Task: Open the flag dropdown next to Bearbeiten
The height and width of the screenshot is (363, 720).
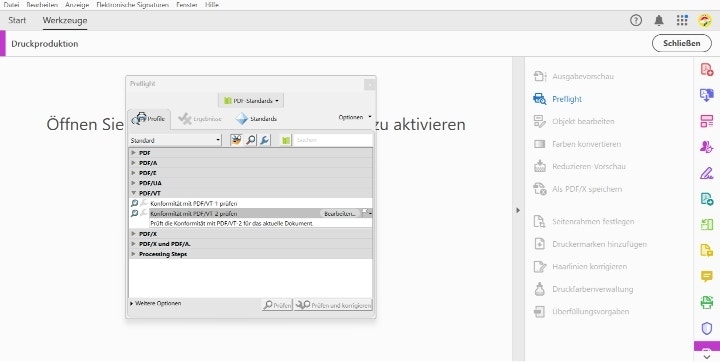Action: pyautogui.click(x=367, y=213)
